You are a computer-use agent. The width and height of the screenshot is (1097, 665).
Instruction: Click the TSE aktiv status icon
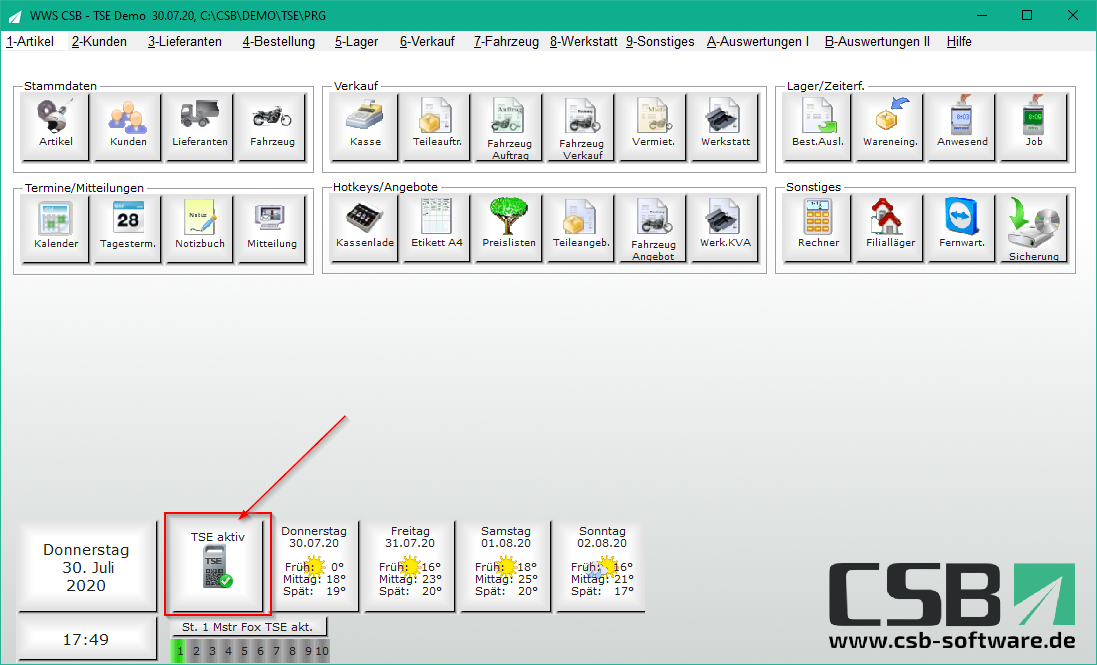click(x=218, y=565)
